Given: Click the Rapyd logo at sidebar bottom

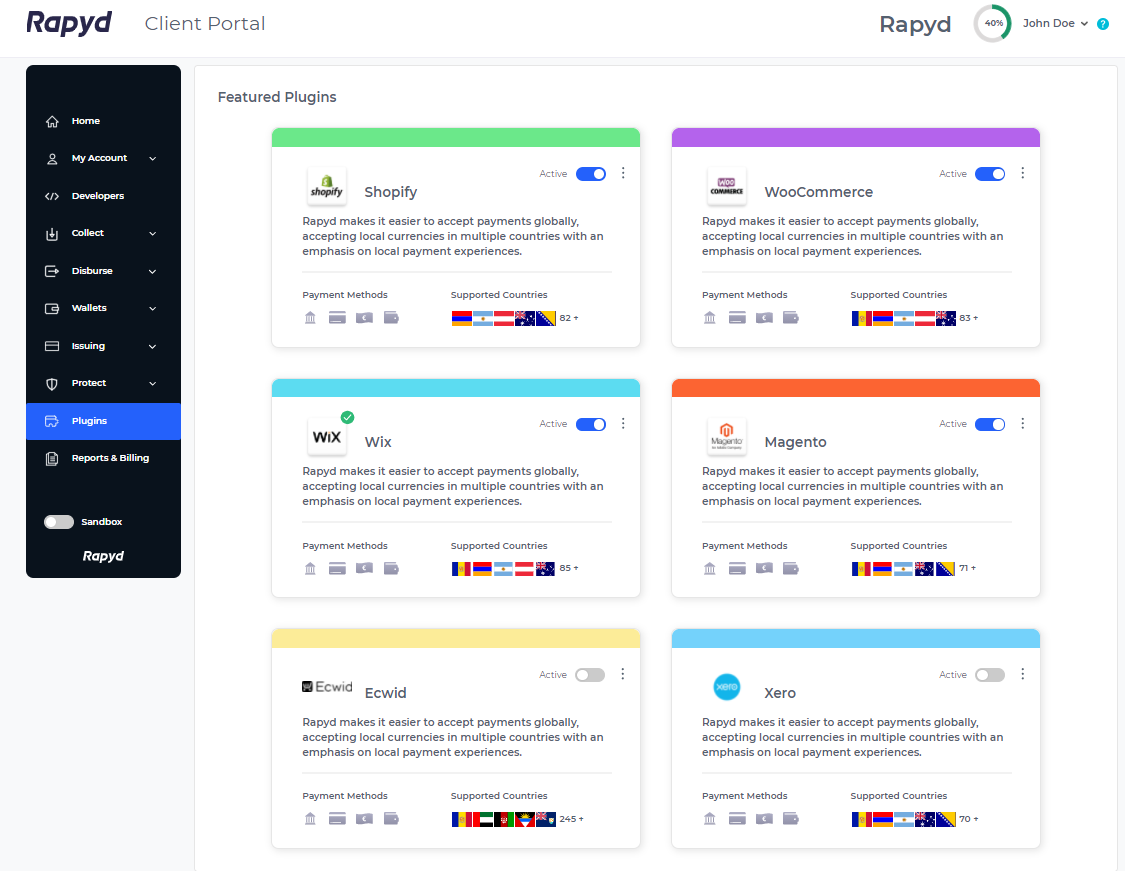Looking at the screenshot, I should [103, 556].
